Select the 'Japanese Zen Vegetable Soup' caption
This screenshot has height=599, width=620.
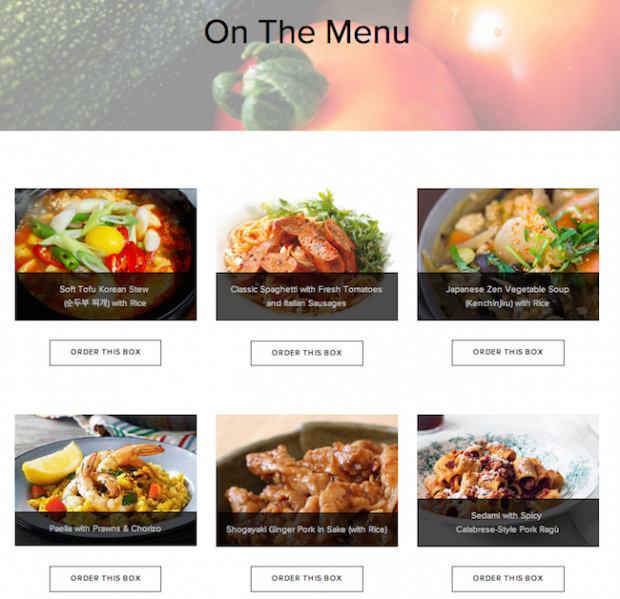[508, 289]
